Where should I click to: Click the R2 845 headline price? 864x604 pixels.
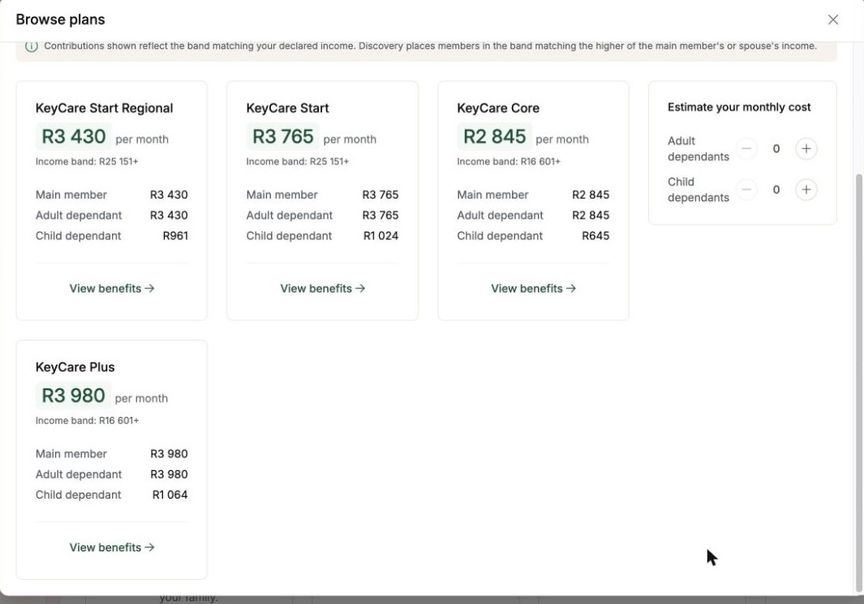[x=494, y=136]
